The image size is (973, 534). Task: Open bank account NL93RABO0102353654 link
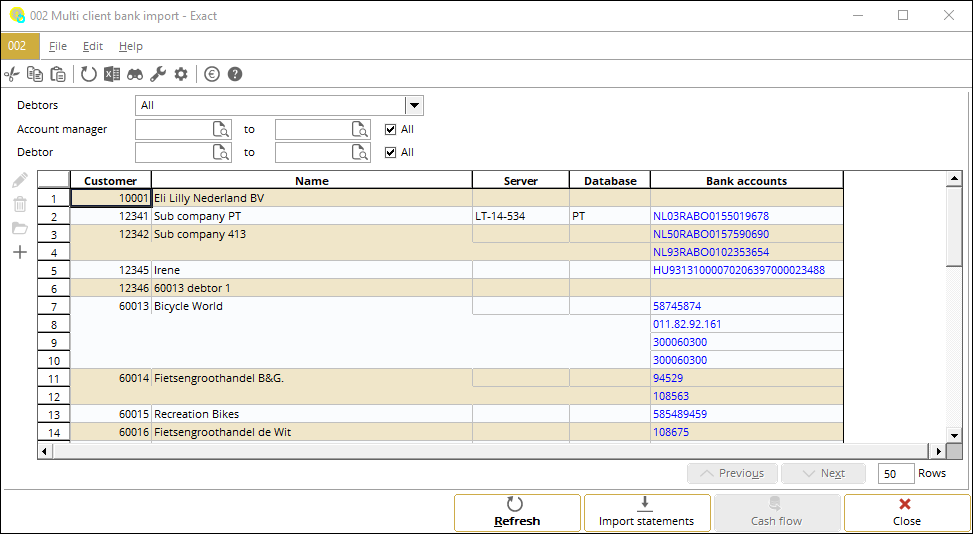pos(711,252)
